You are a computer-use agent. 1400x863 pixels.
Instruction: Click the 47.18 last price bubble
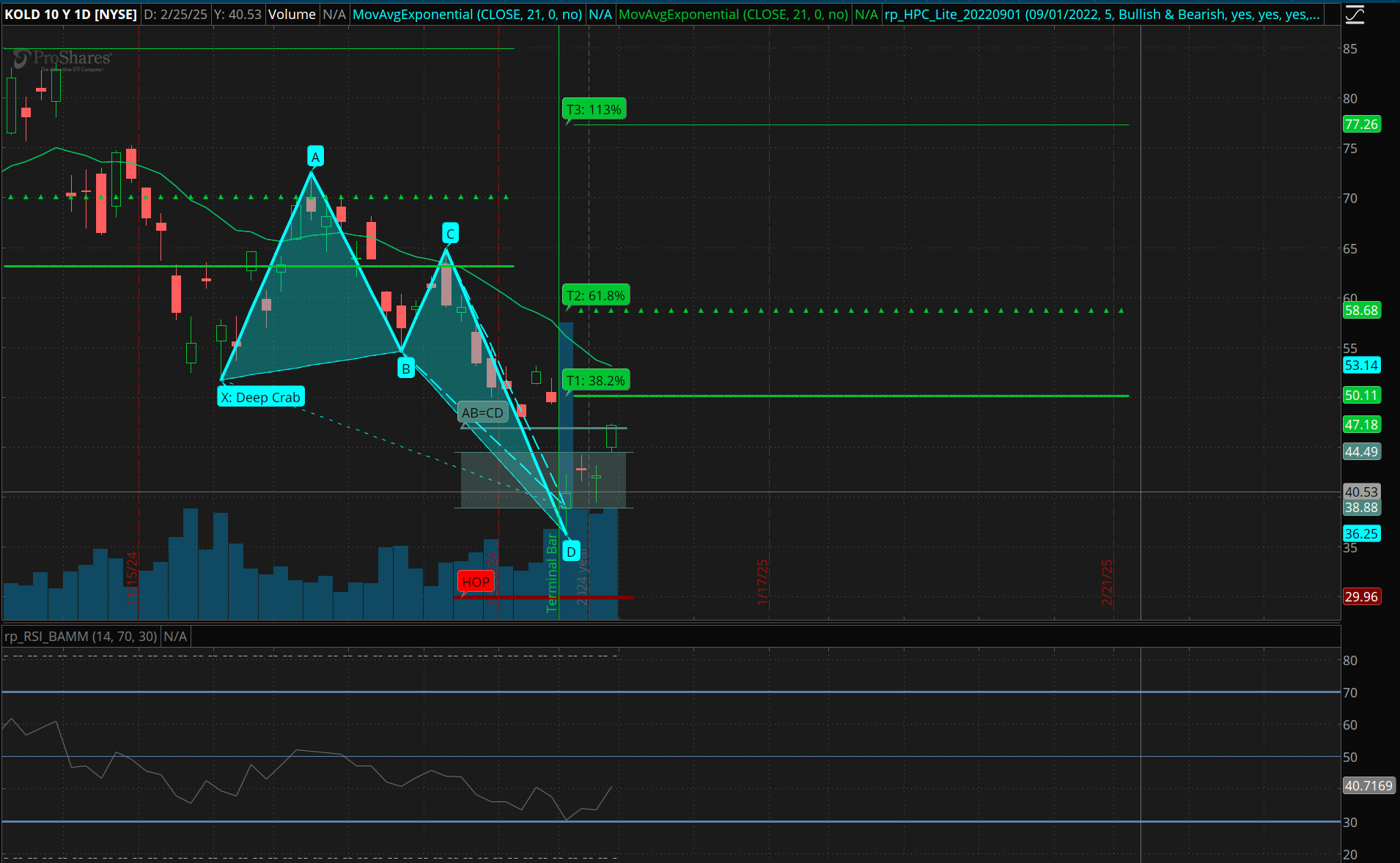pos(1361,425)
